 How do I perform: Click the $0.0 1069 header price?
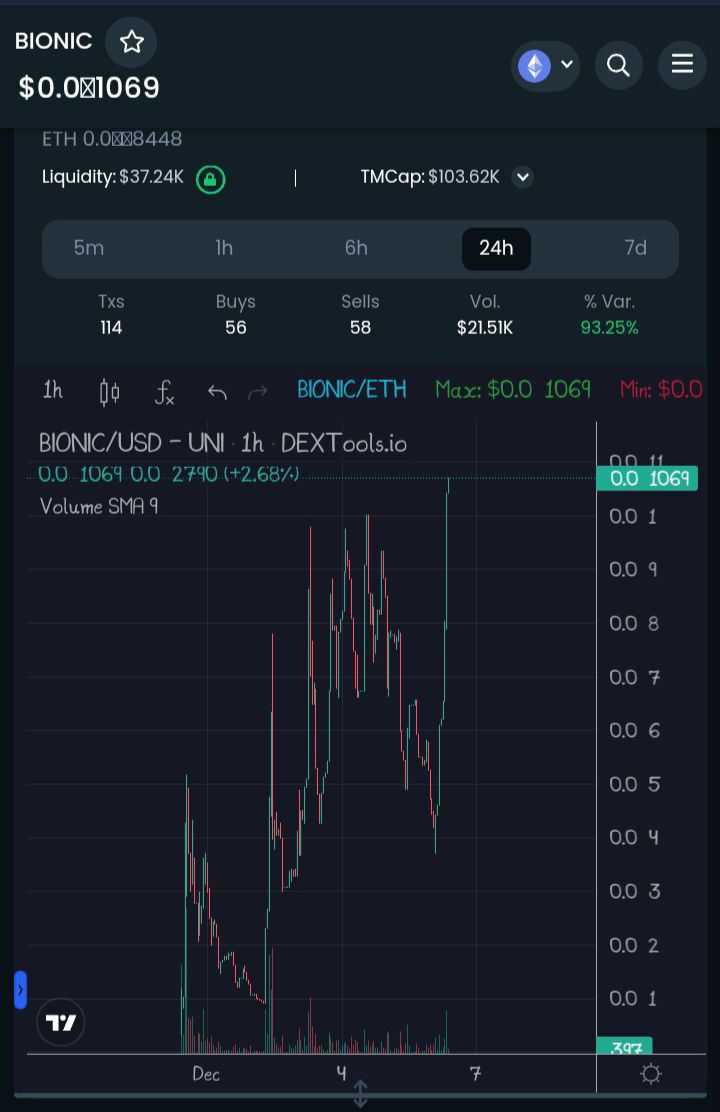[x=89, y=87]
